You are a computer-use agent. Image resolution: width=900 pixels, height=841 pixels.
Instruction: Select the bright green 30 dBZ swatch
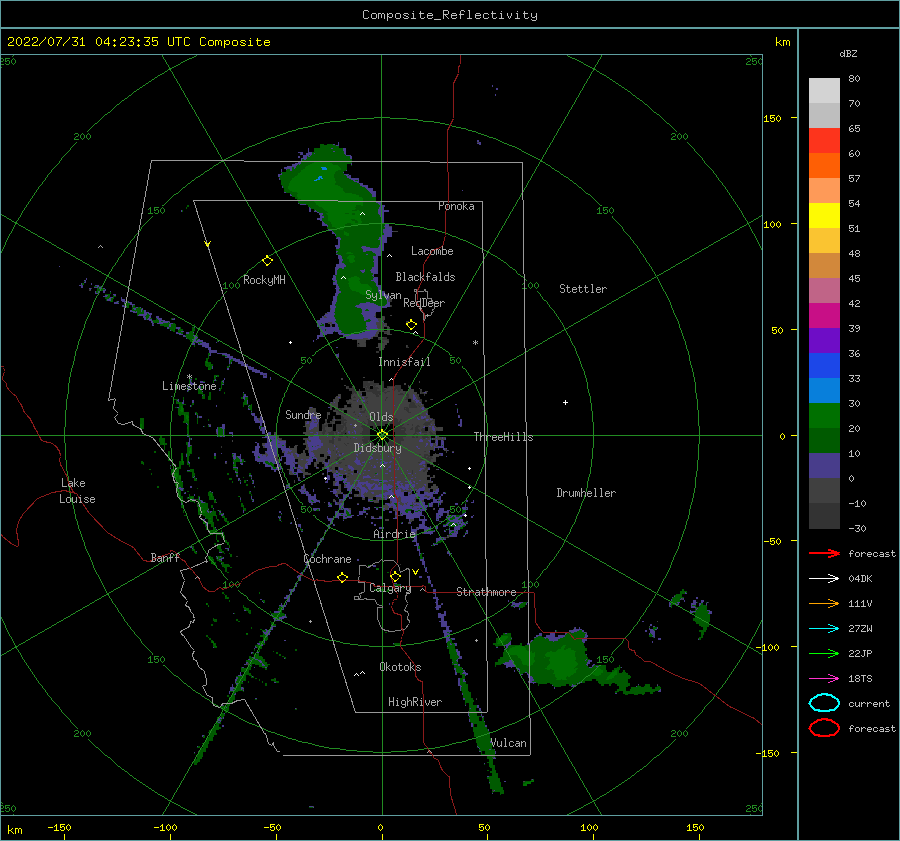tap(824, 416)
